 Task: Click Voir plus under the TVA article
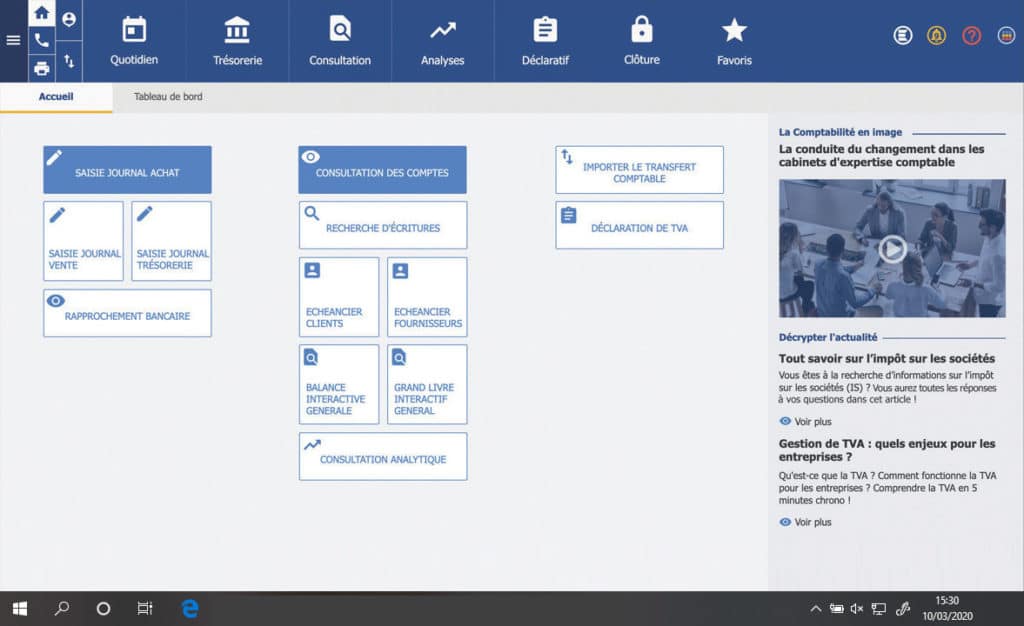click(805, 522)
